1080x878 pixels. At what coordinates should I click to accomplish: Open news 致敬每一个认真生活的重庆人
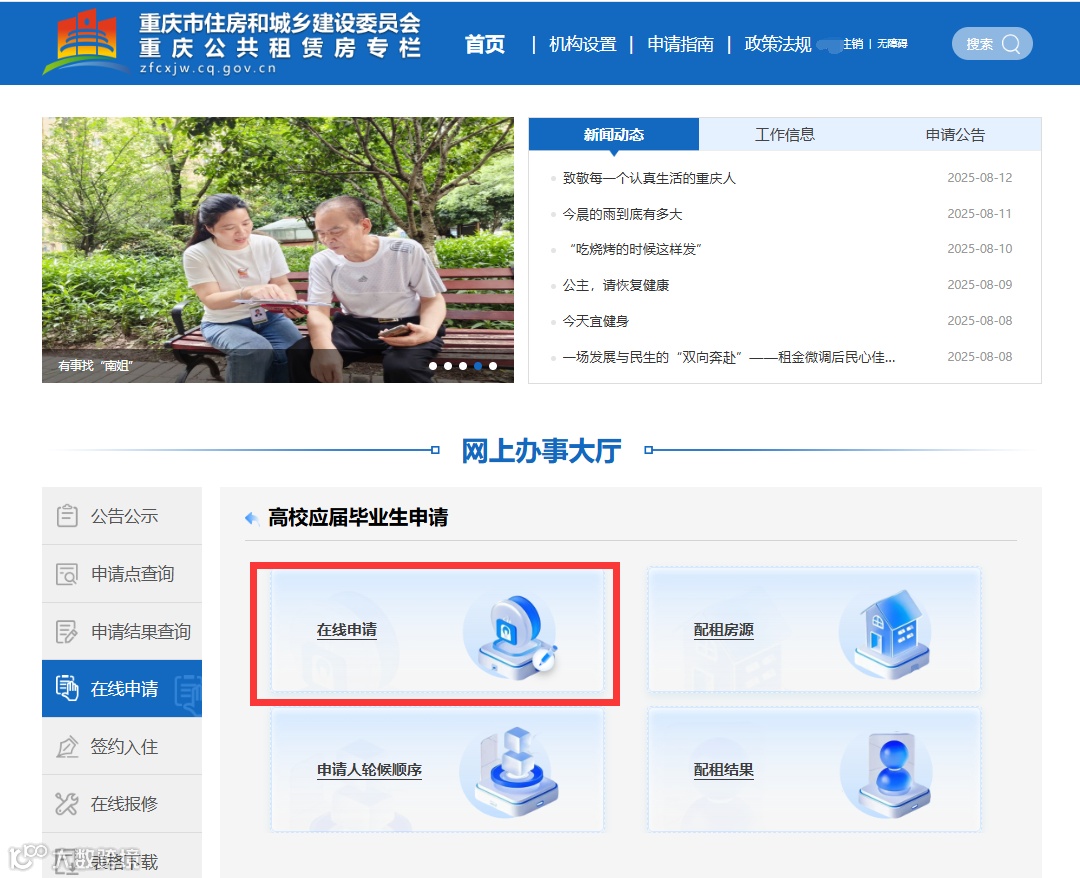(x=649, y=178)
